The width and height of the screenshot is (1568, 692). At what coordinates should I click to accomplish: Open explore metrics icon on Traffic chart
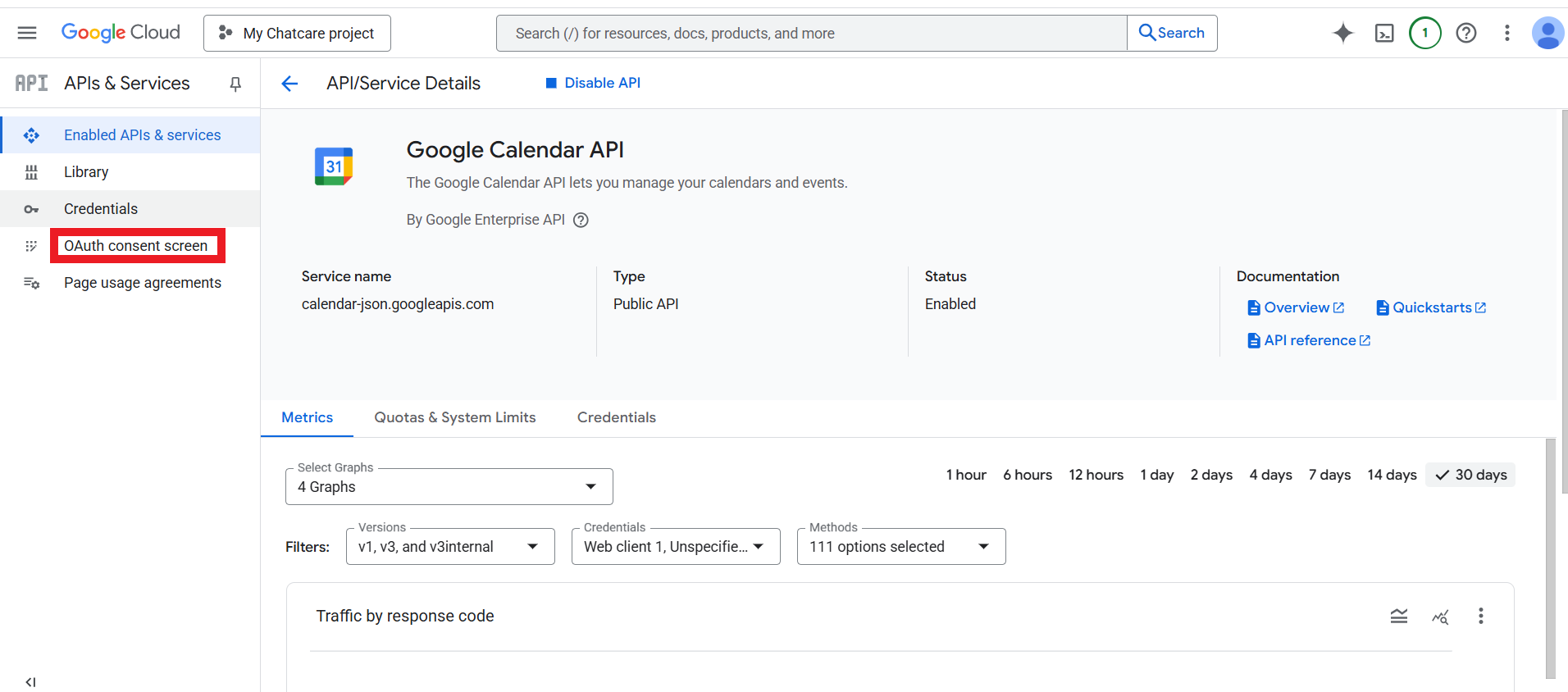coord(1440,617)
